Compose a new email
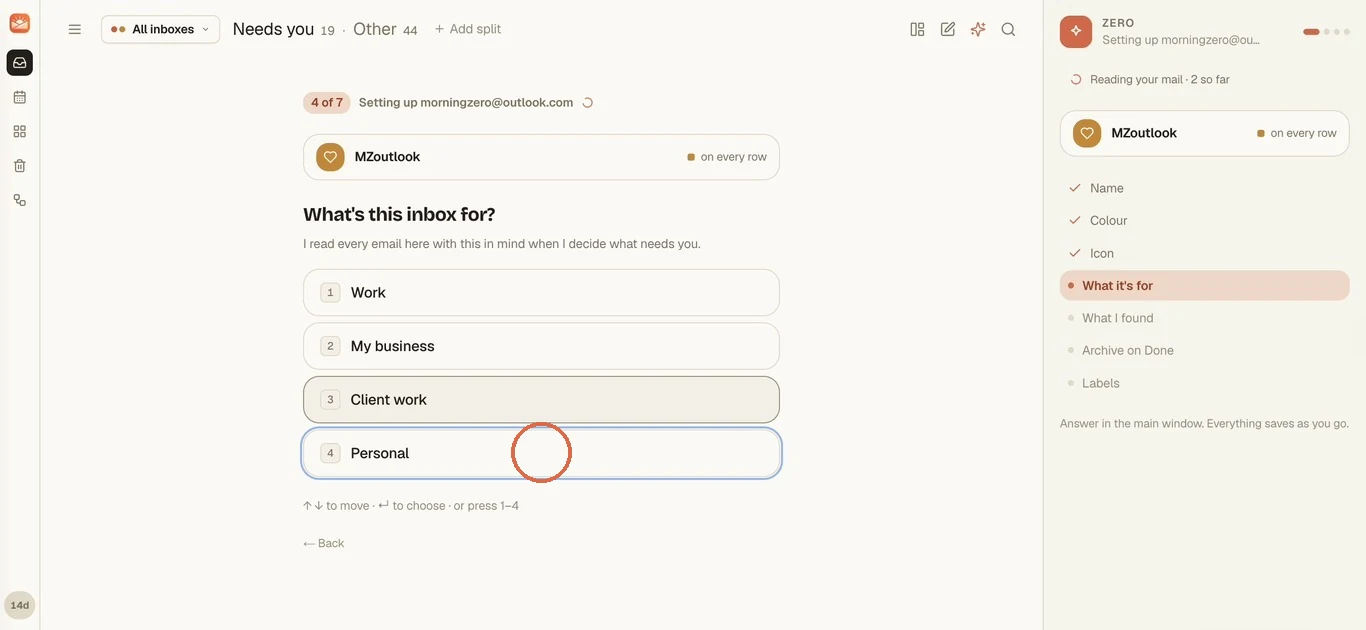This screenshot has height=630, width=1366. (x=948, y=29)
